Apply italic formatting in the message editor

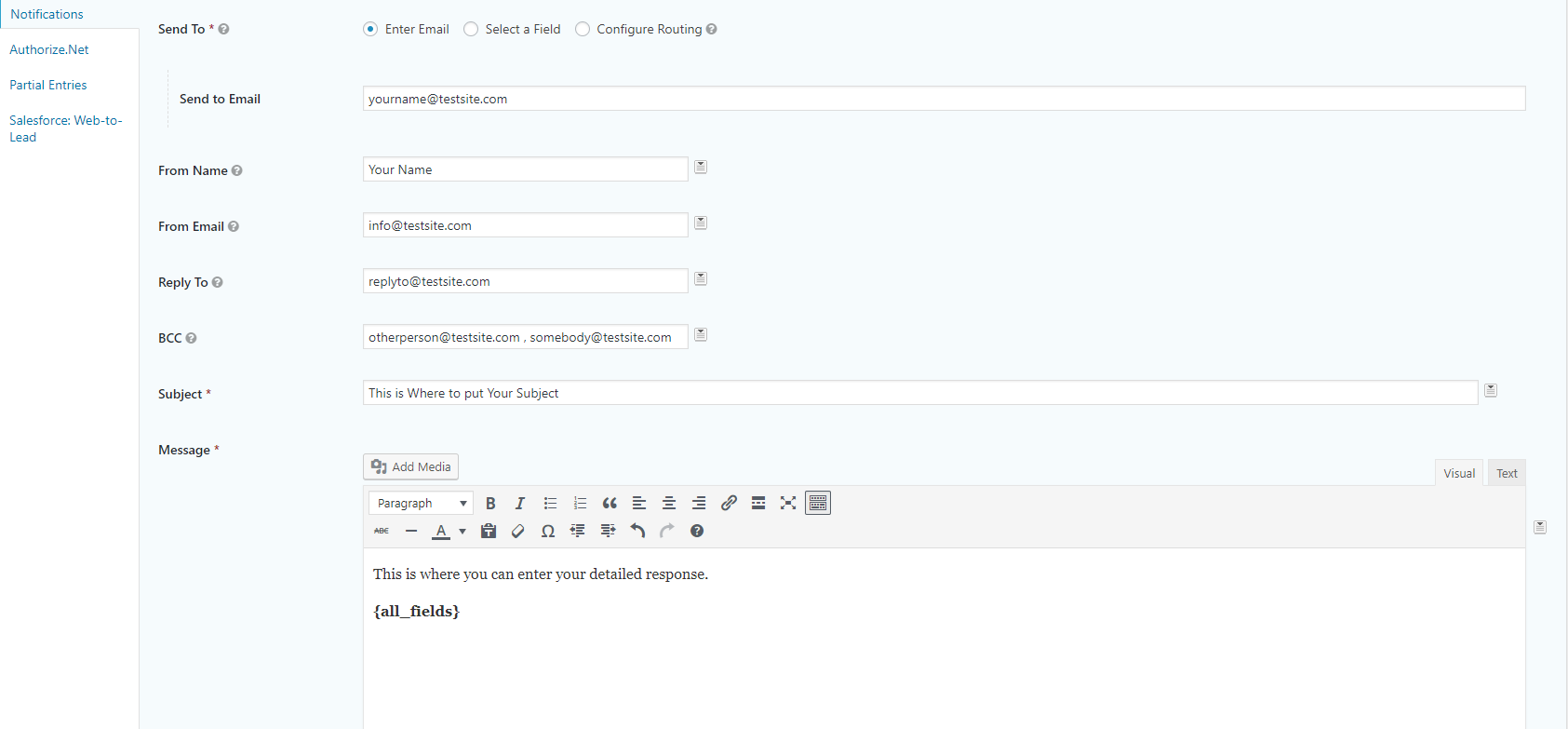coord(520,504)
